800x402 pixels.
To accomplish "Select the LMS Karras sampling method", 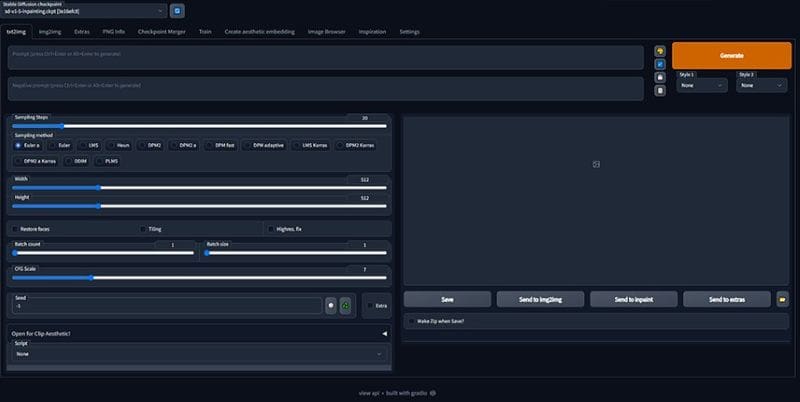I will pyautogui.click(x=310, y=145).
